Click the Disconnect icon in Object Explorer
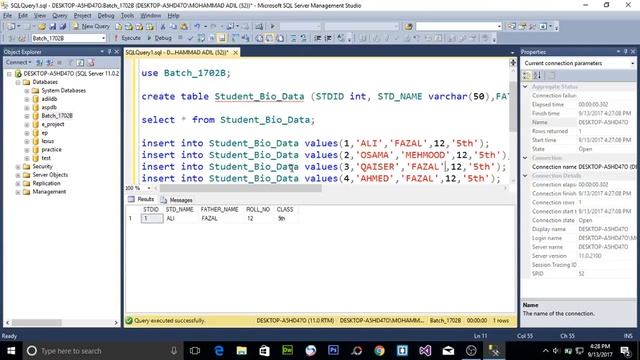The height and width of the screenshot is (360, 640). point(50,62)
